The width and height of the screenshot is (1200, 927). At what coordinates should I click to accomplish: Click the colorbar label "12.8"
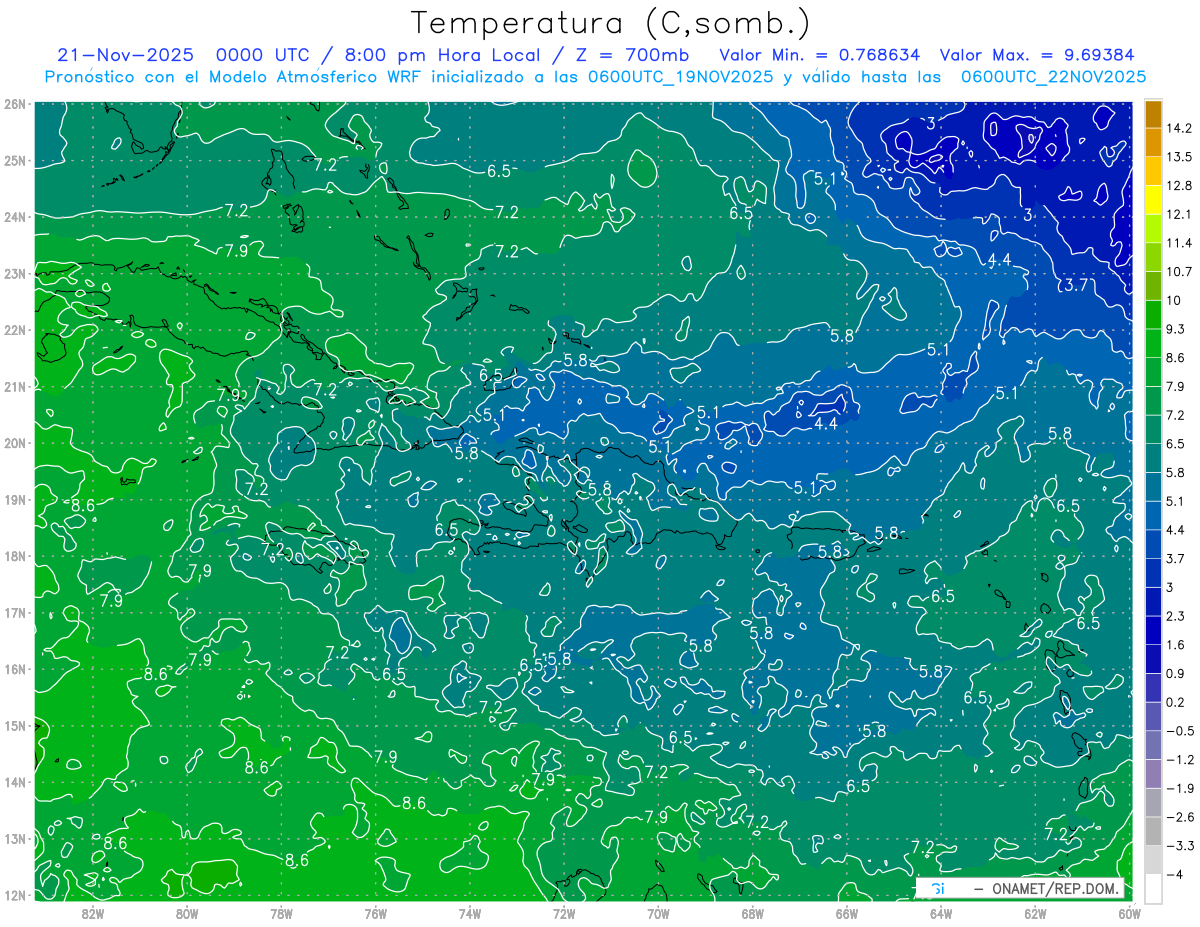point(1181,186)
